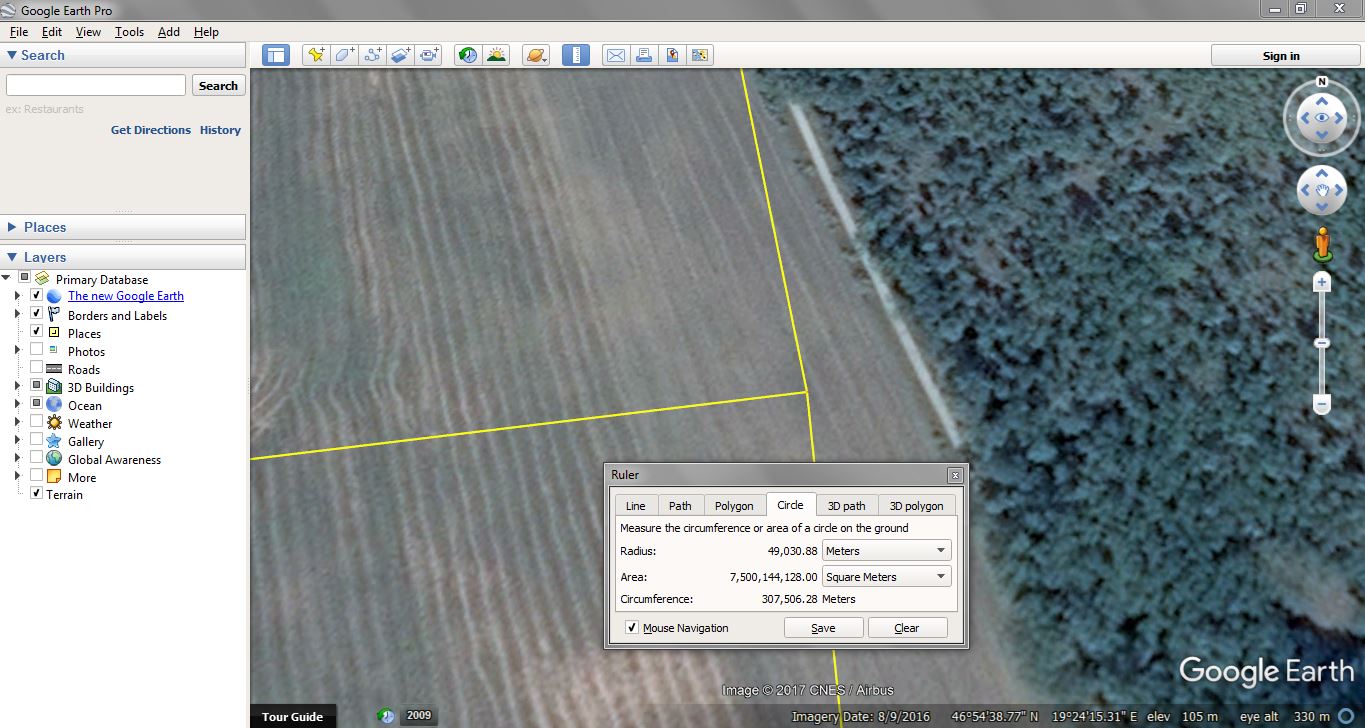Screen dimensions: 1365x728
Task: Select the Global Awareness globe icon
Action: click(54, 459)
